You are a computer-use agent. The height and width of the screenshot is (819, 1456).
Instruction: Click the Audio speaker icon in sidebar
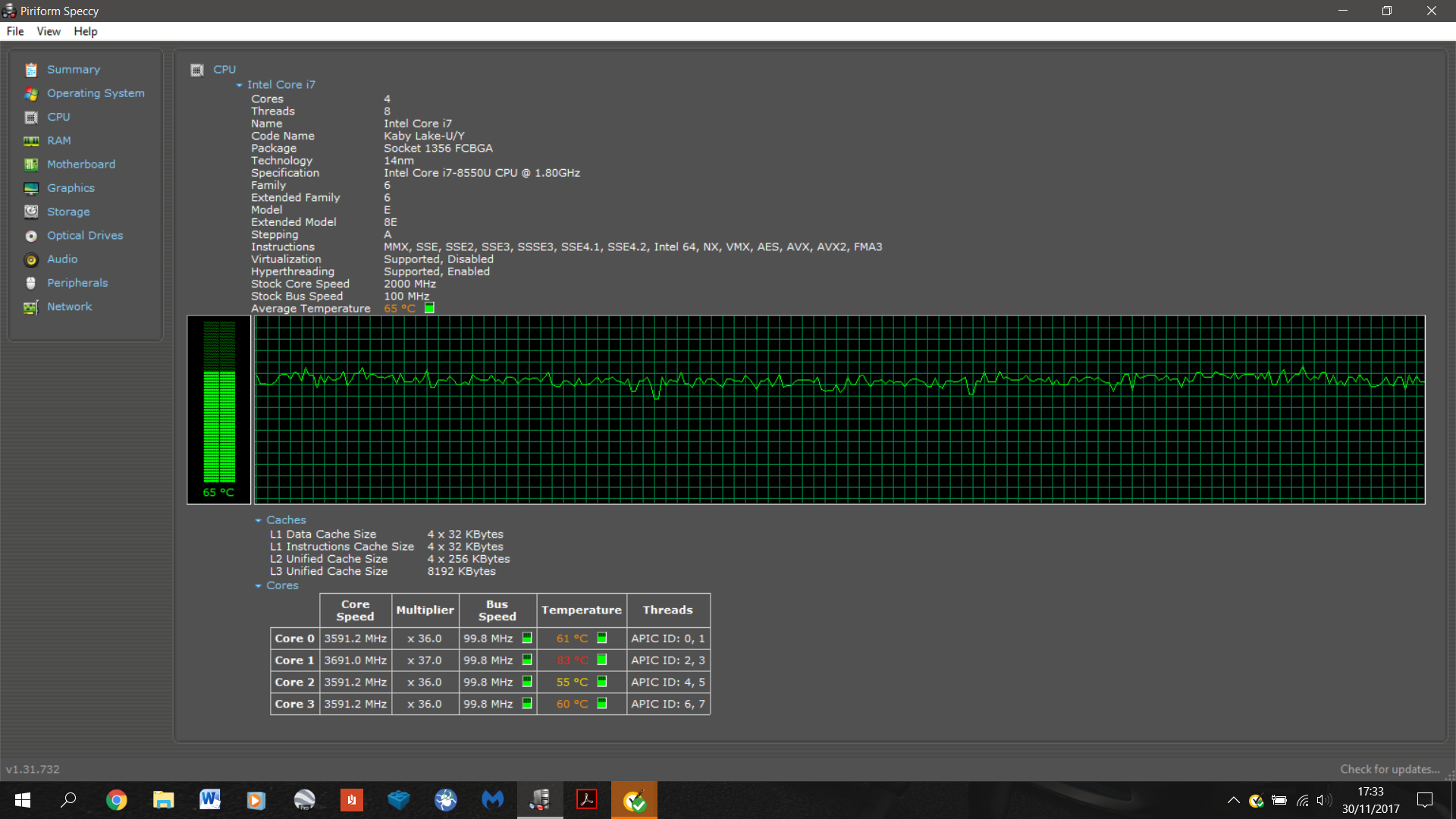(x=31, y=259)
